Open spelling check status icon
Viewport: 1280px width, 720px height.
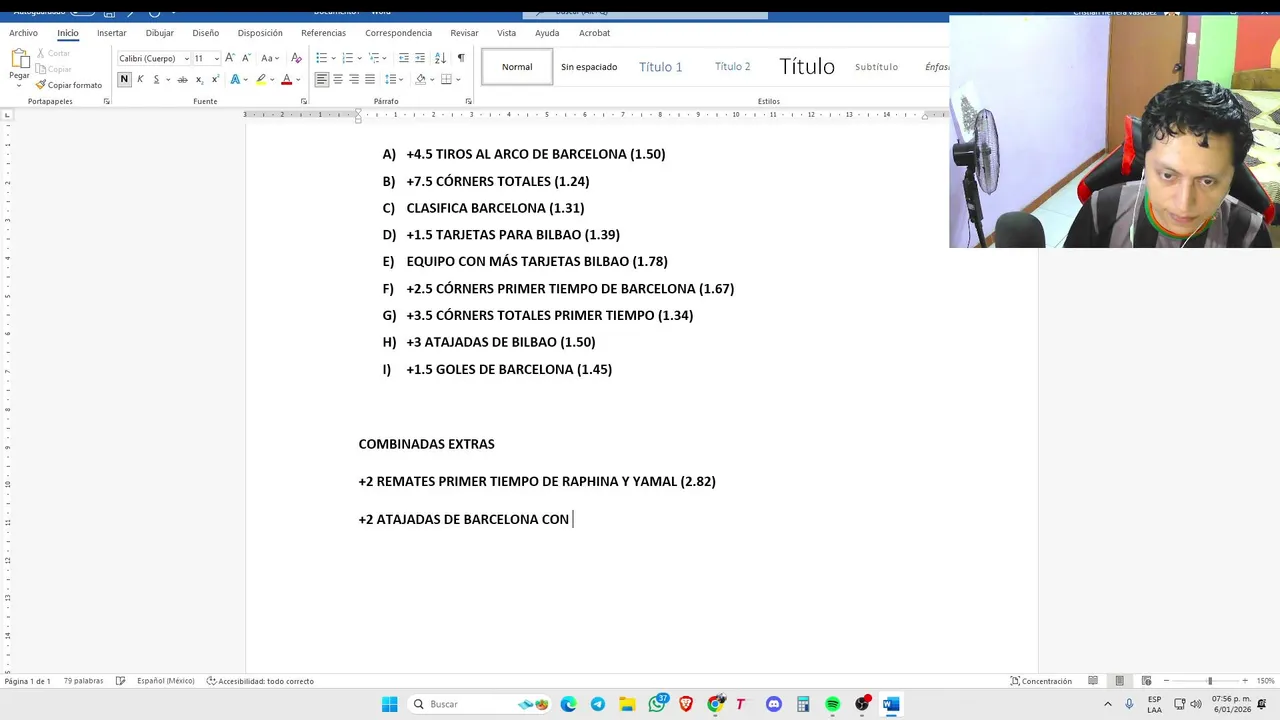(x=120, y=681)
